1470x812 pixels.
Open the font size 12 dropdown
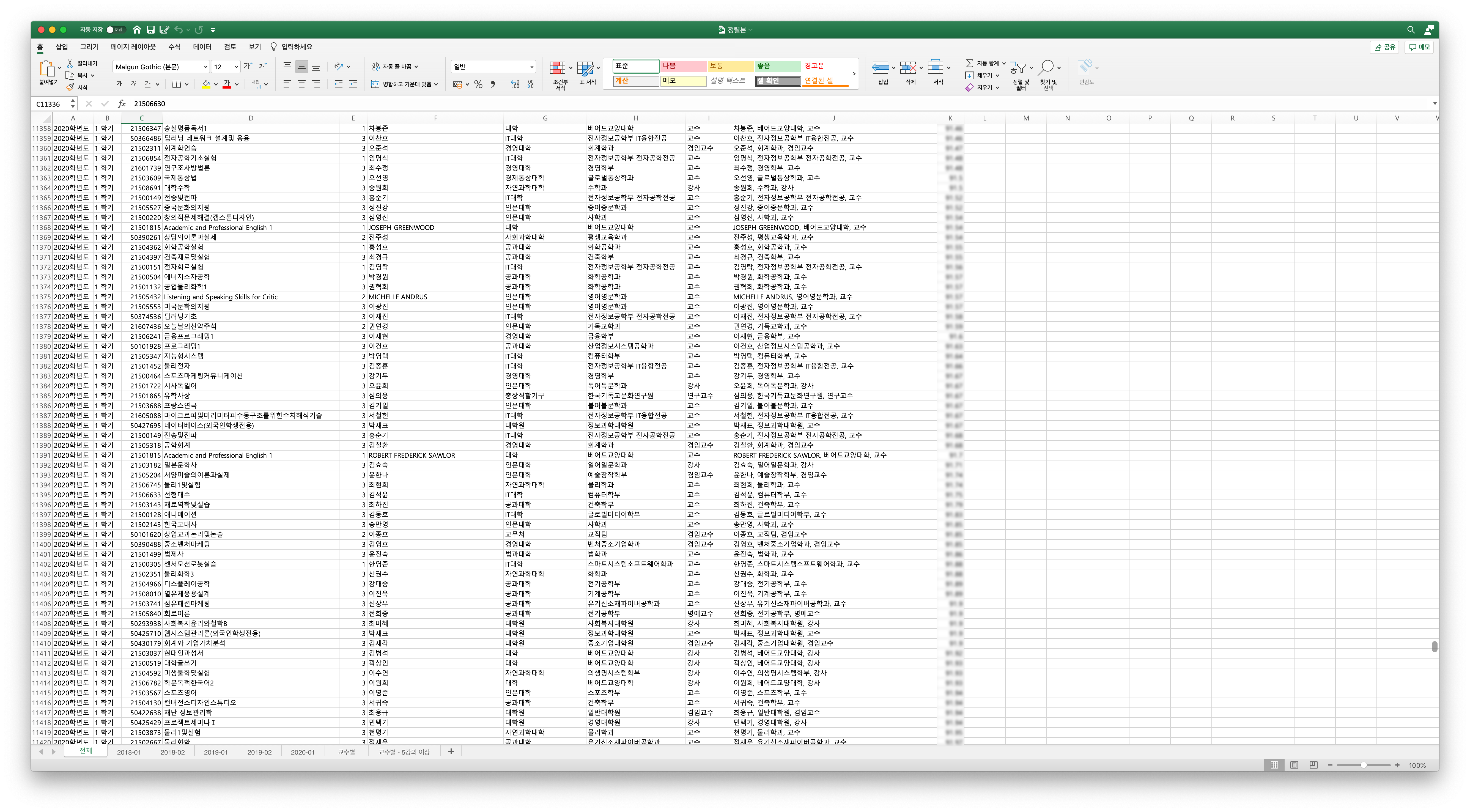(x=236, y=67)
